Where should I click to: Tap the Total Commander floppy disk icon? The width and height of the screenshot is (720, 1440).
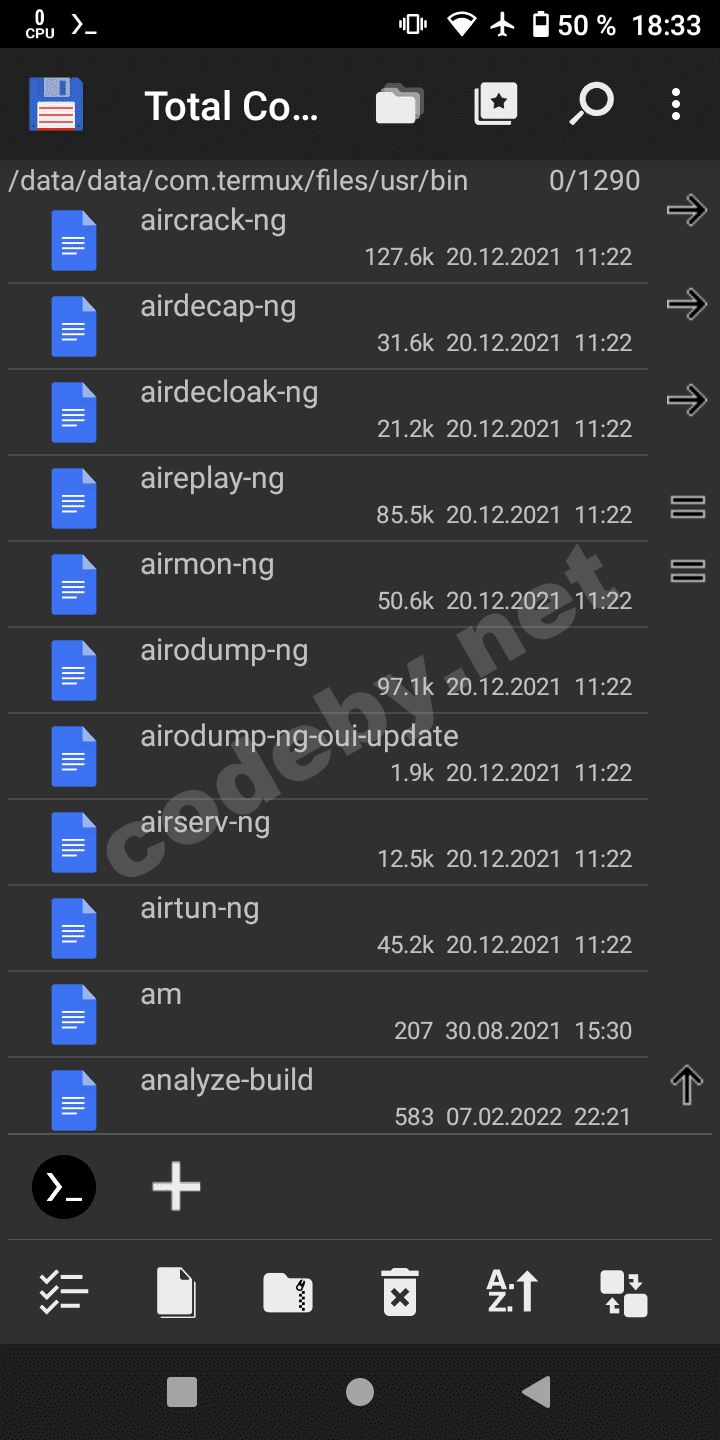[x=56, y=104]
